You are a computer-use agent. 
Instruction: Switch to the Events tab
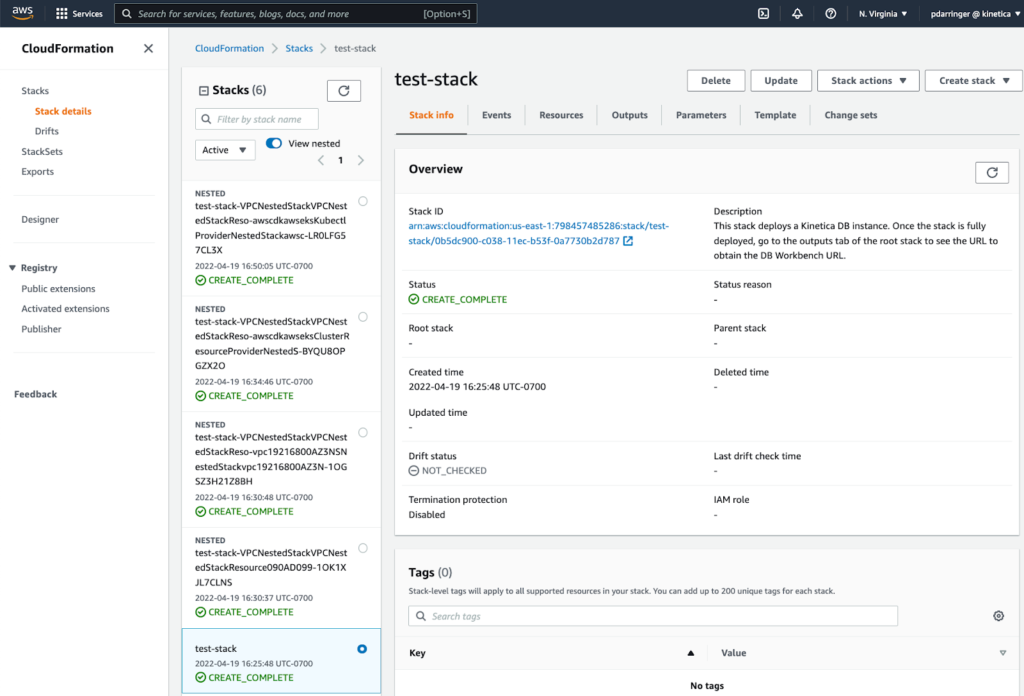[x=496, y=115]
